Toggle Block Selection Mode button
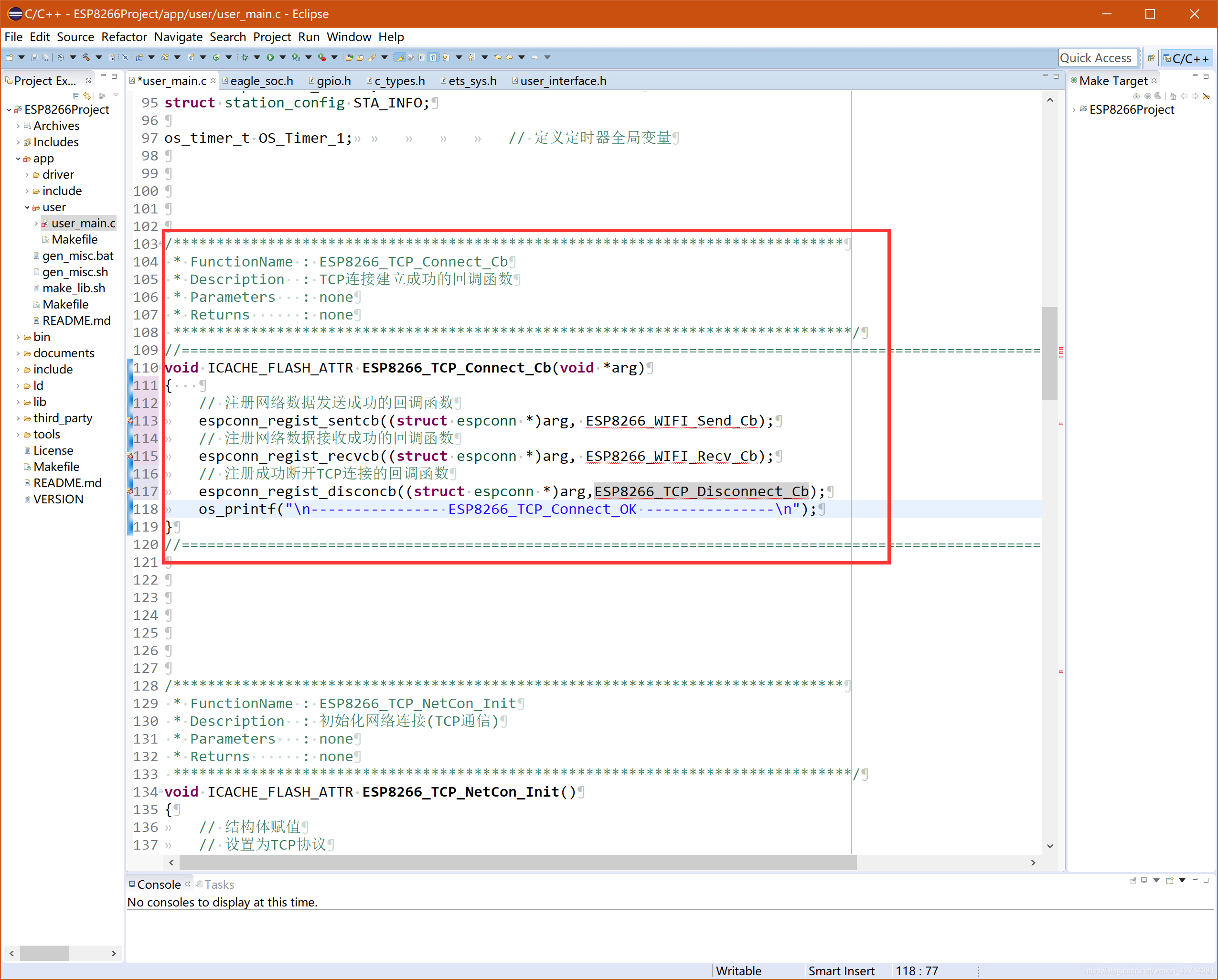 coord(421,58)
